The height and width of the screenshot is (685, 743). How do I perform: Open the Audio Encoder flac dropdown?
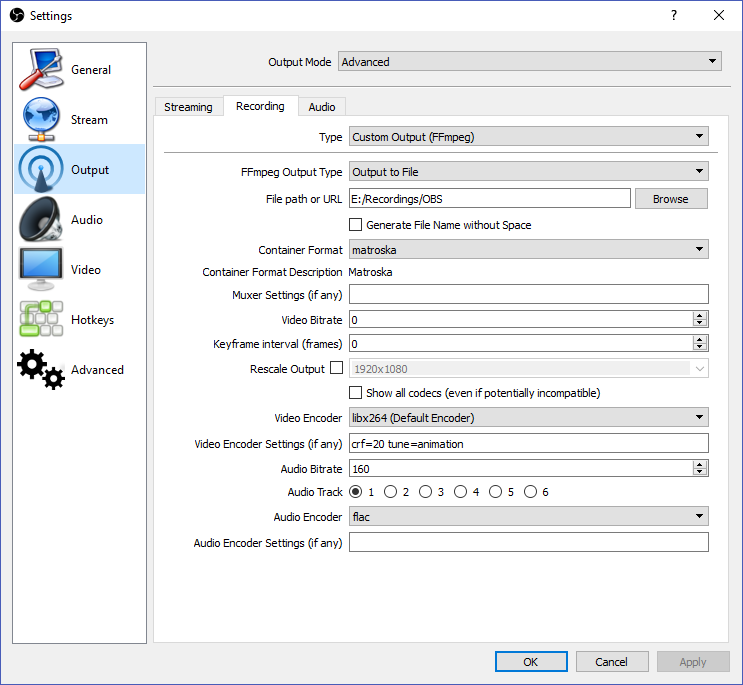[x=528, y=517]
